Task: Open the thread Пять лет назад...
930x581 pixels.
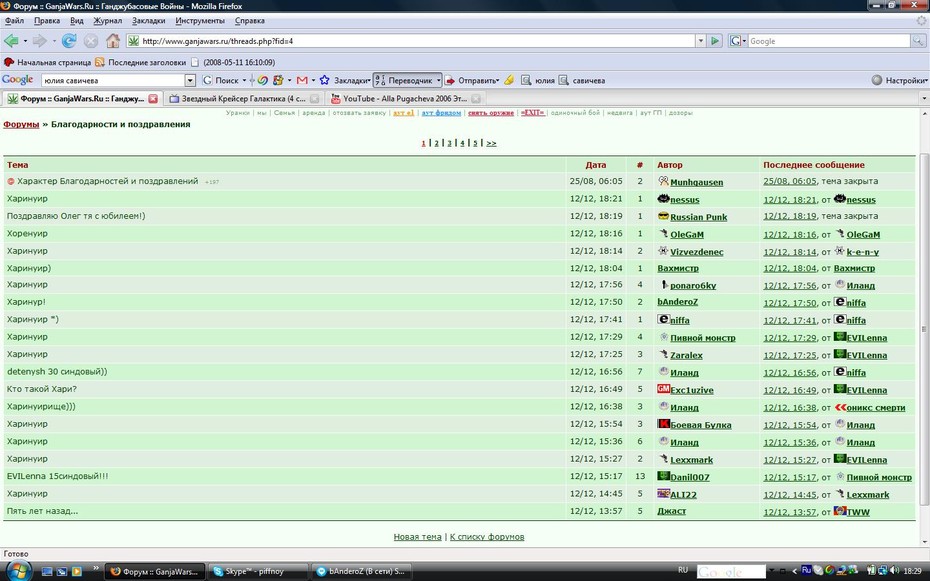Action: coord(42,510)
